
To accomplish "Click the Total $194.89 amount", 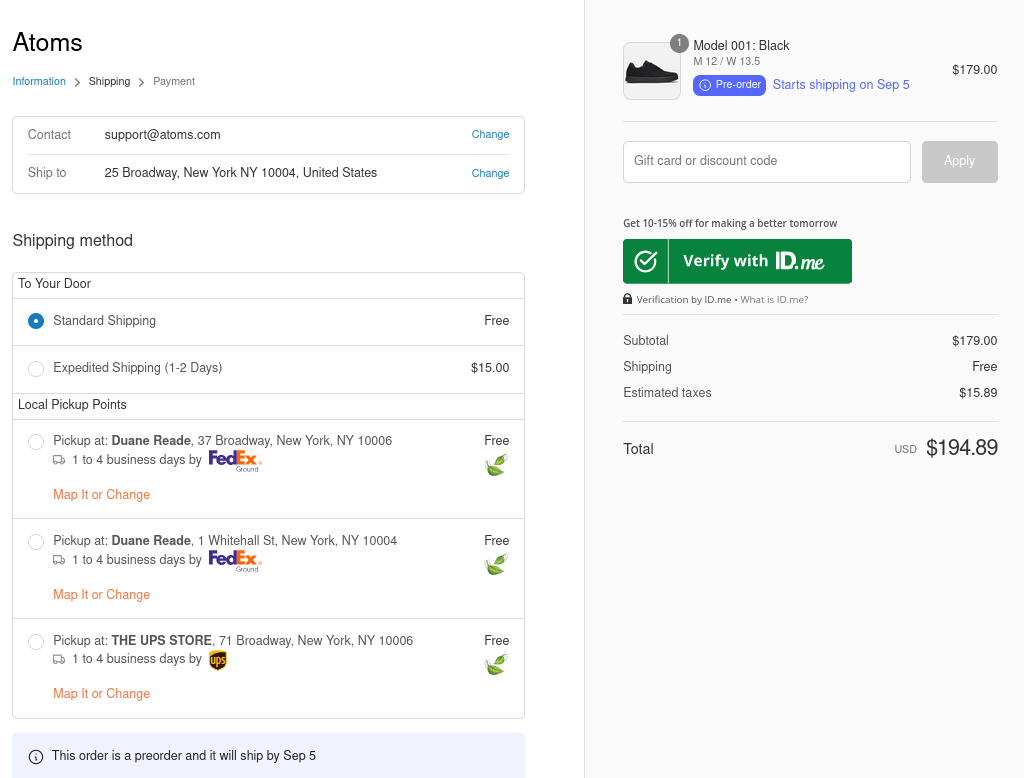I will tap(961, 447).
